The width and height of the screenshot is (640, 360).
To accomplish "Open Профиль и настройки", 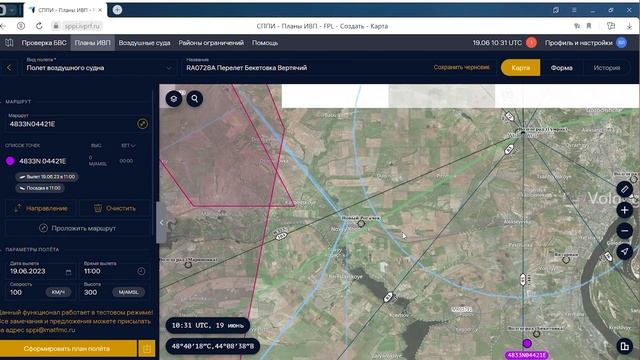I will (x=578, y=42).
